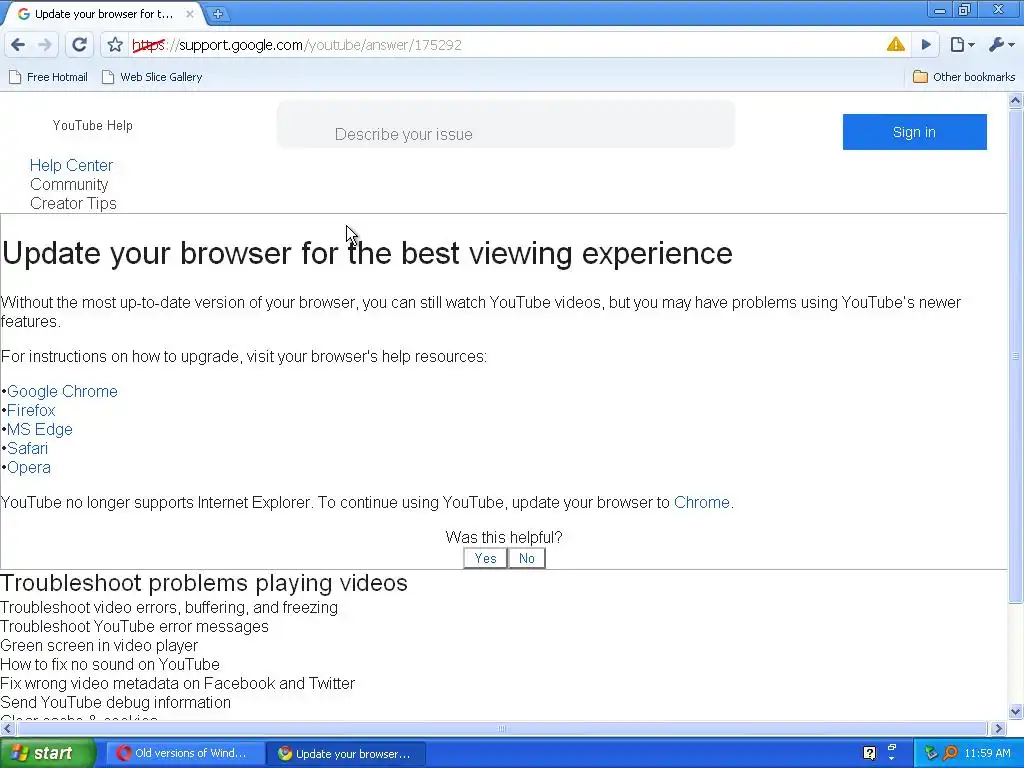
Task: Click the horizontal scrollbar thumb
Action: [x=502, y=728]
